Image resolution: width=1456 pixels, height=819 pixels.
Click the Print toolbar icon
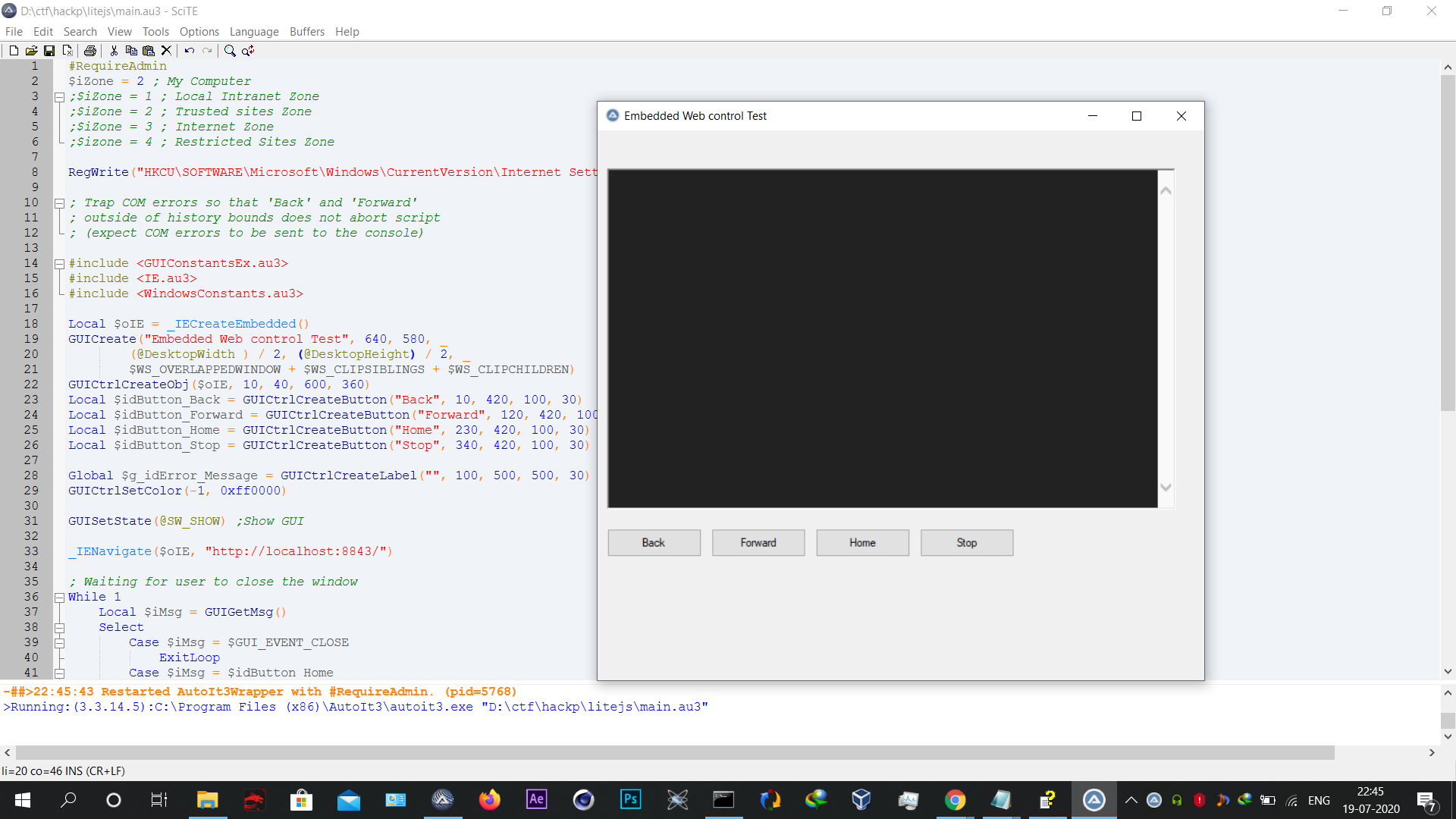(90, 51)
